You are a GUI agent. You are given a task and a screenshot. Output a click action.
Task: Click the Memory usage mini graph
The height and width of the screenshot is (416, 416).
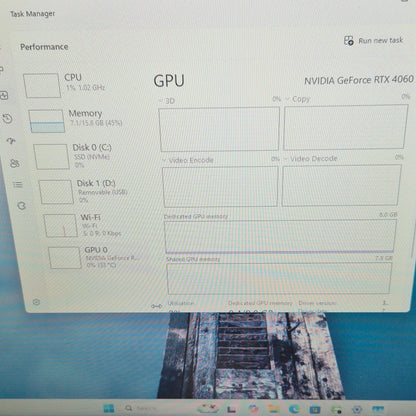pos(47,121)
